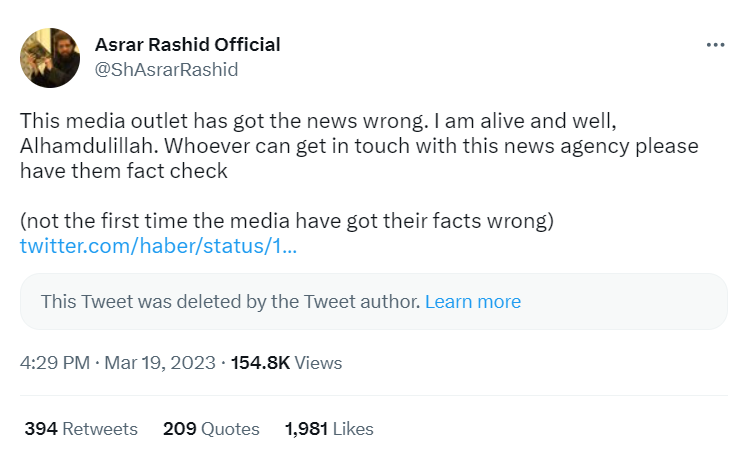Click the "please have them fact check" text

(124, 171)
